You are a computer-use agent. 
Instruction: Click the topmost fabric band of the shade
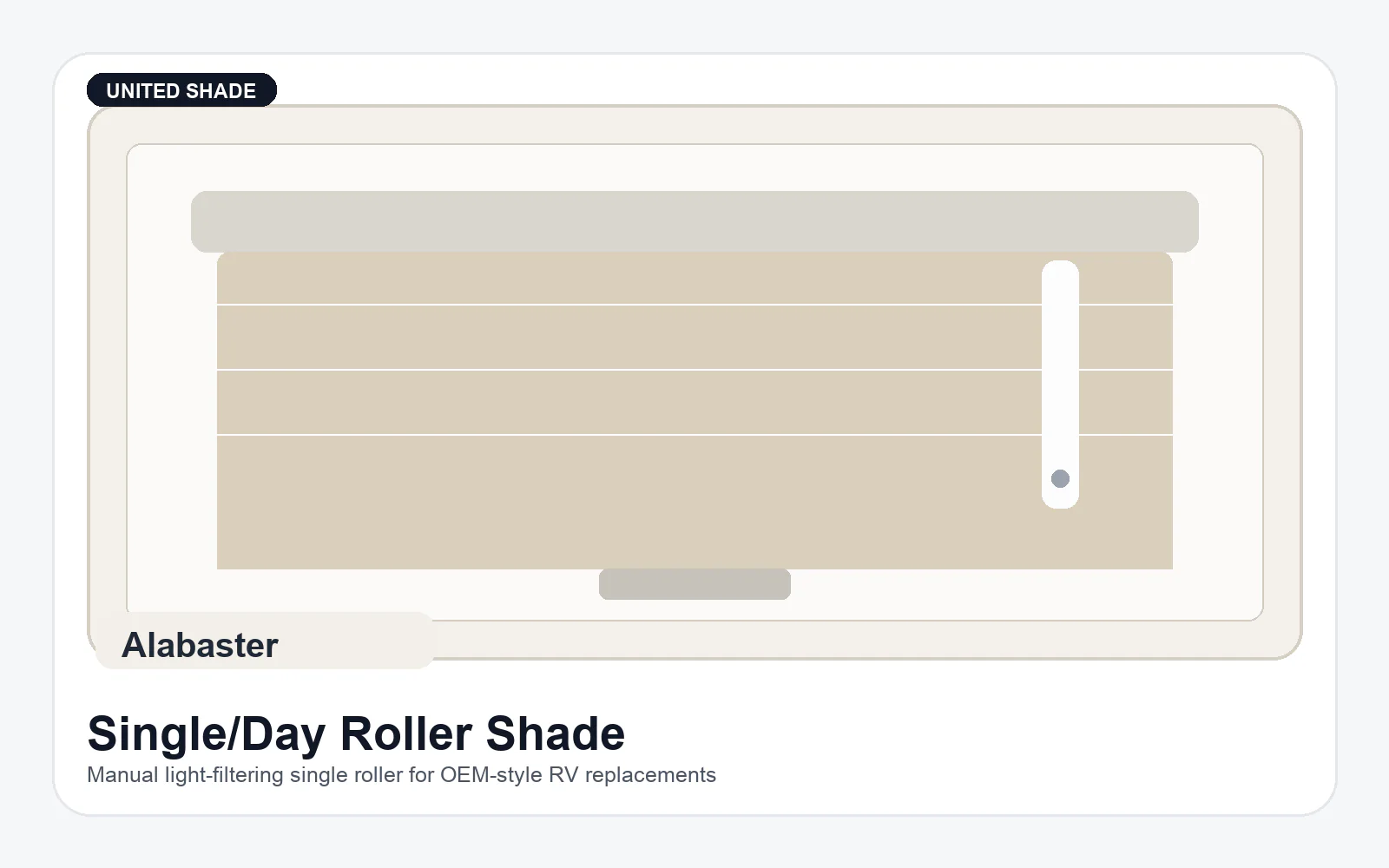coord(608,279)
